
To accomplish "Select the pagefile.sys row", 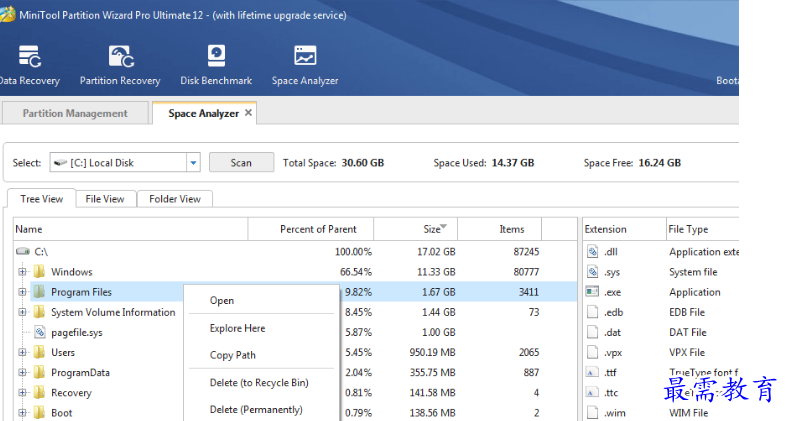I will point(295,332).
